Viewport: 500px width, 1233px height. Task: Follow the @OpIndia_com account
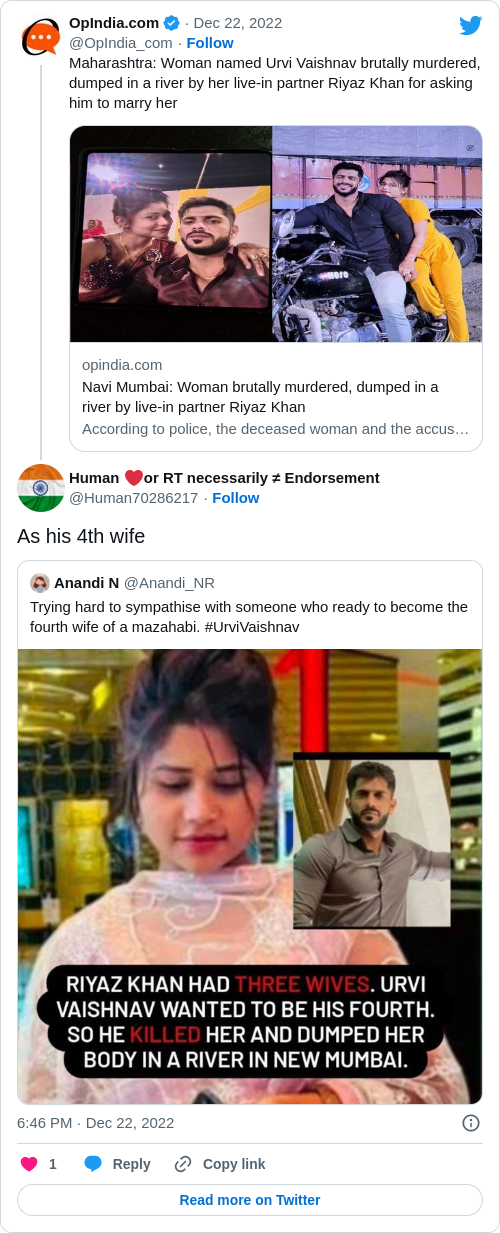(x=210, y=42)
